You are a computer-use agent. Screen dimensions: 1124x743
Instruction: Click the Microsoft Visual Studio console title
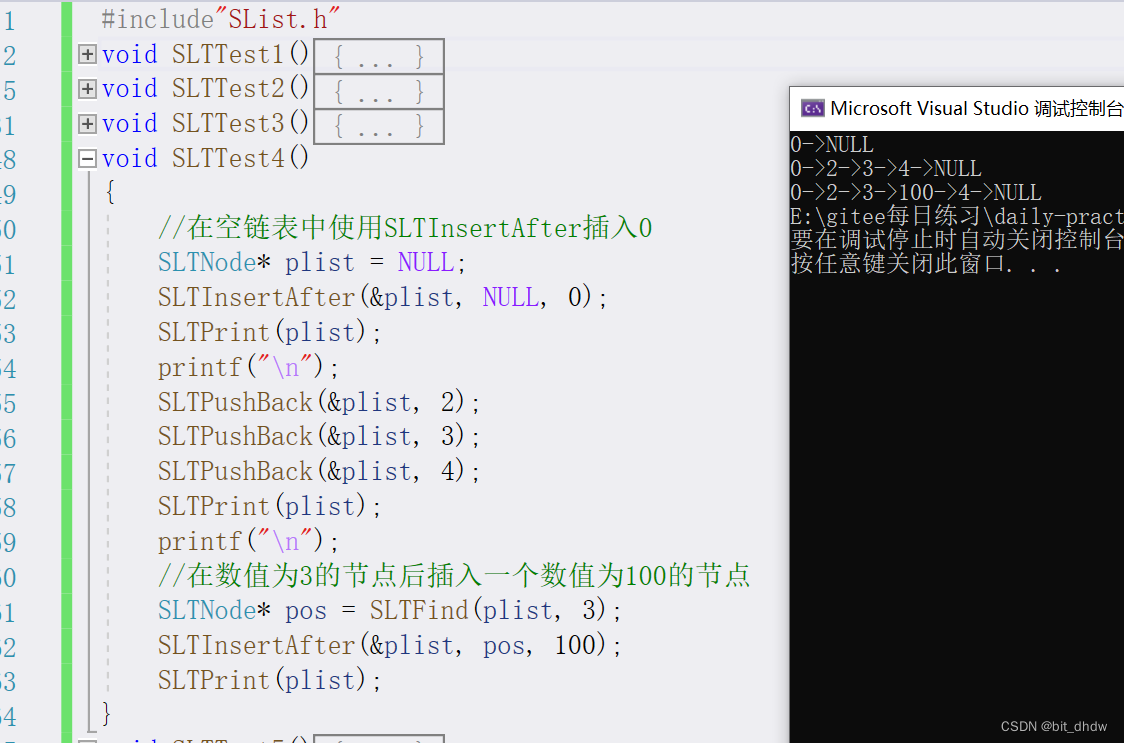[x=976, y=108]
